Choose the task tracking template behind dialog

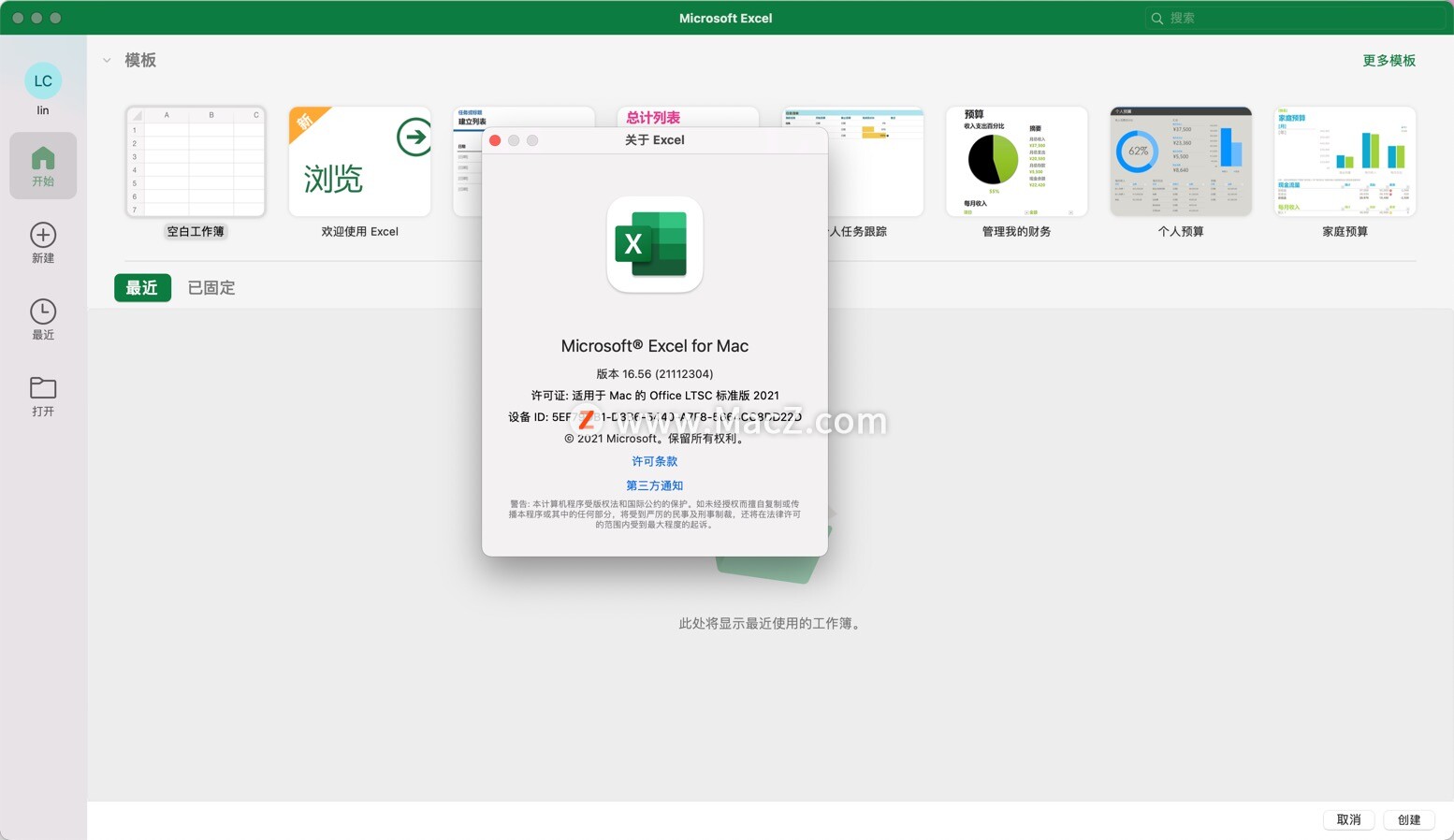pos(875,161)
